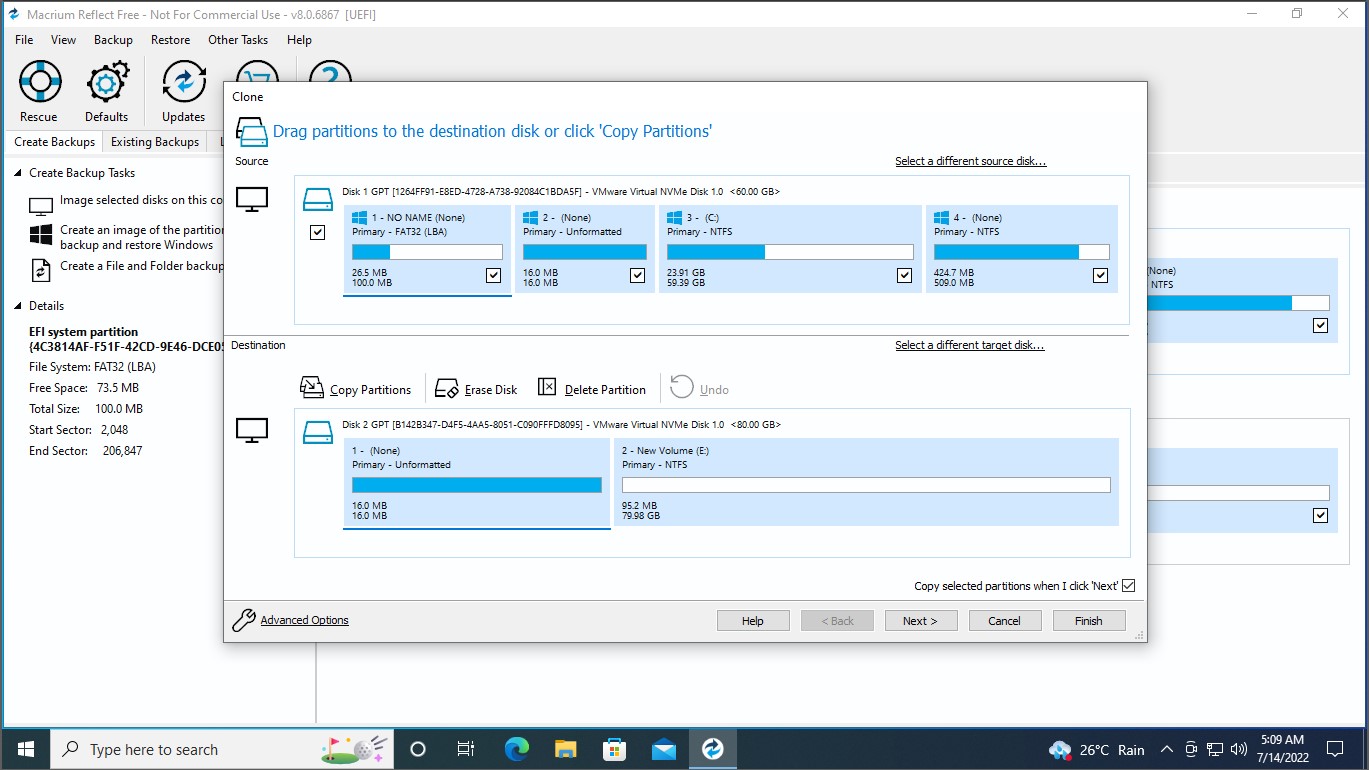Select destination partition 1 Unformatted

pos(477,482)
